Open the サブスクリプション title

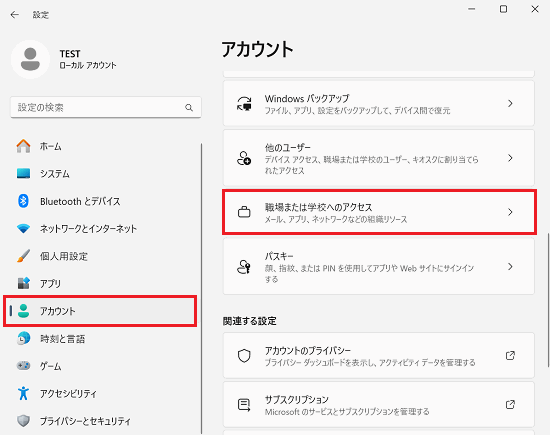[296, 399]
